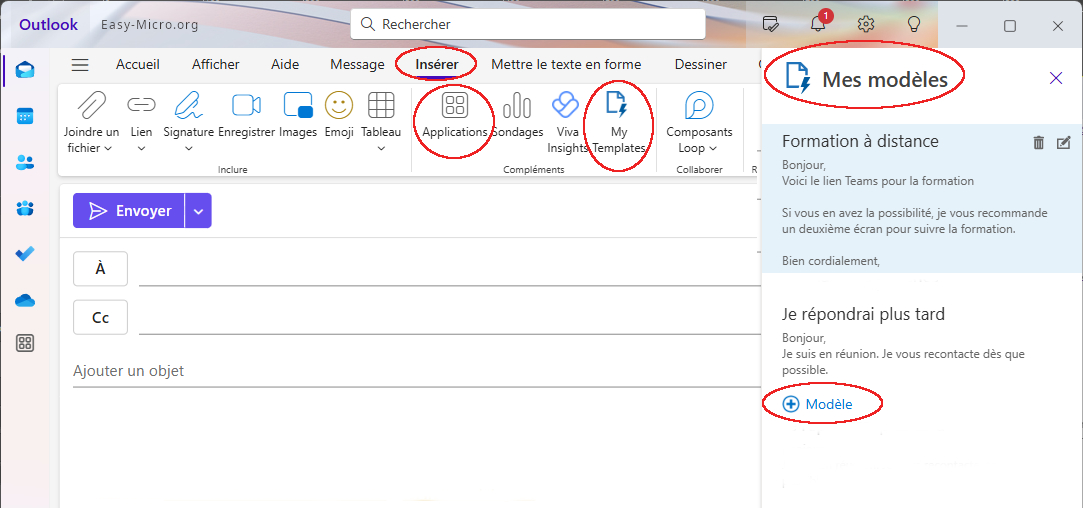This screenshot has height=508, width=1083.
Task: Switch to the Accueil tab
Action: click(137, 64)
